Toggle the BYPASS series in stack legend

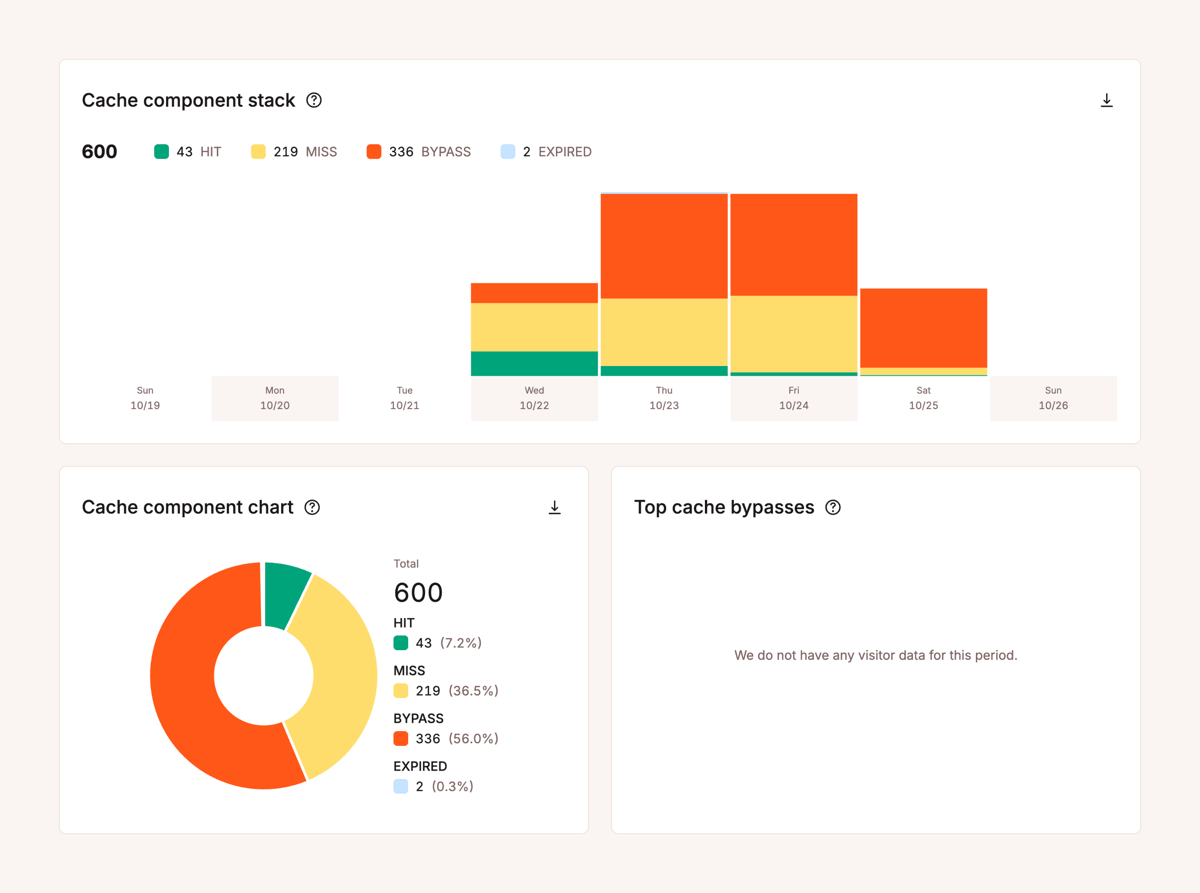coord(418,151)
